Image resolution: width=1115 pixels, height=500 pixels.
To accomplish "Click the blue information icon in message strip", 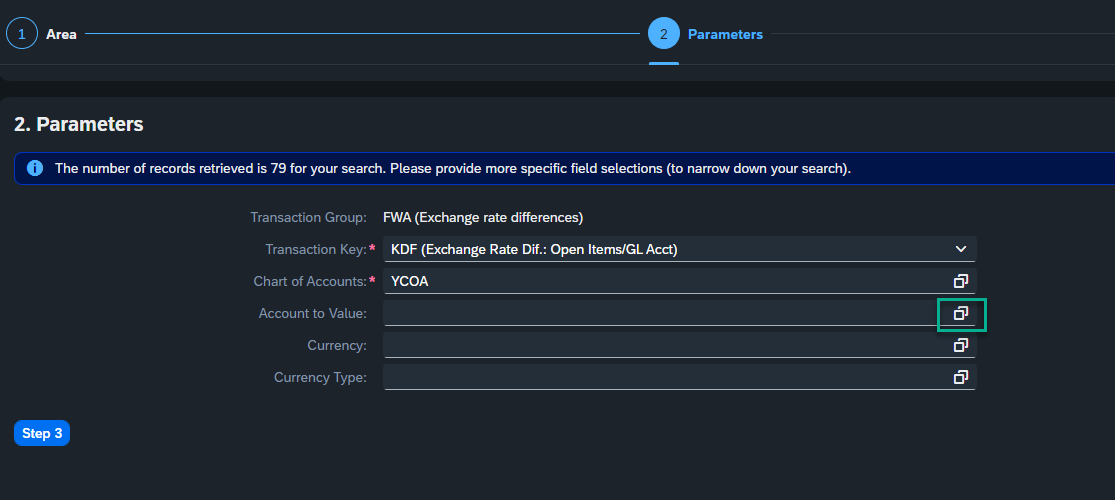I will pos(35,169).
